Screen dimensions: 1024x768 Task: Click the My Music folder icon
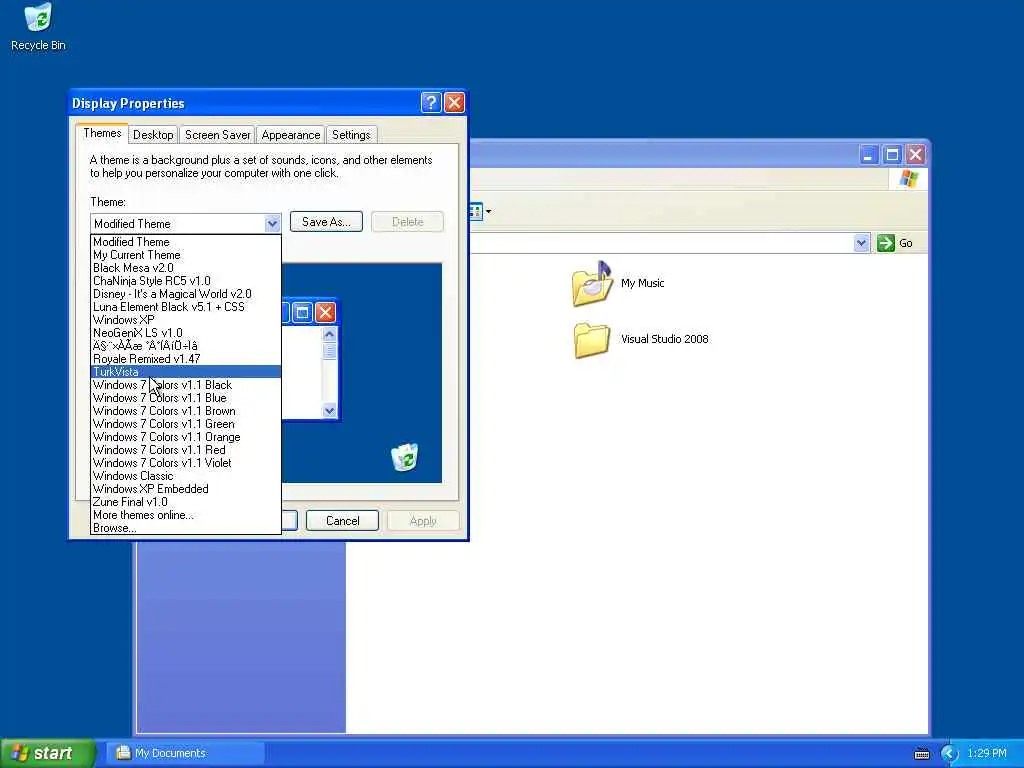pos(592,283)
